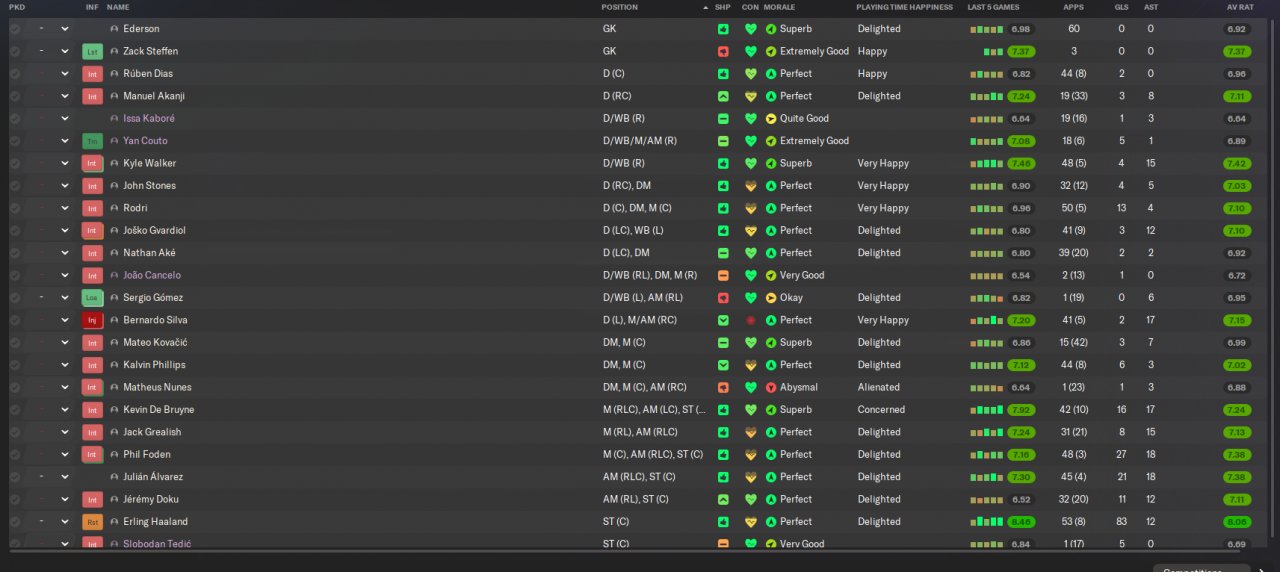The width and height of the screenshot is (1280, 572).
Task: Tick the selection circle on Ederson's row
Action: tap(14, 29)
